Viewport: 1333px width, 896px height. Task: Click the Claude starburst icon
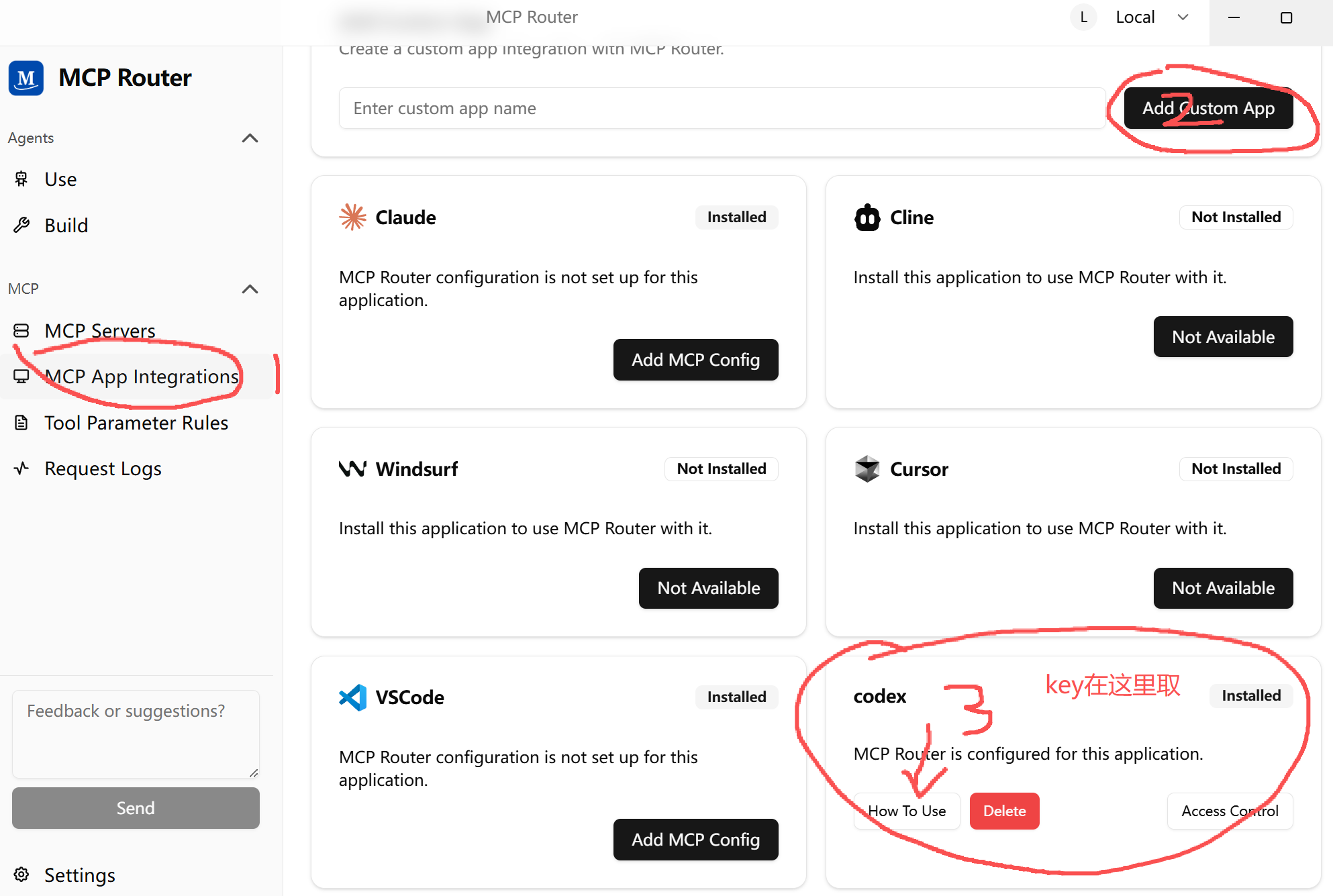click(352, 217)
